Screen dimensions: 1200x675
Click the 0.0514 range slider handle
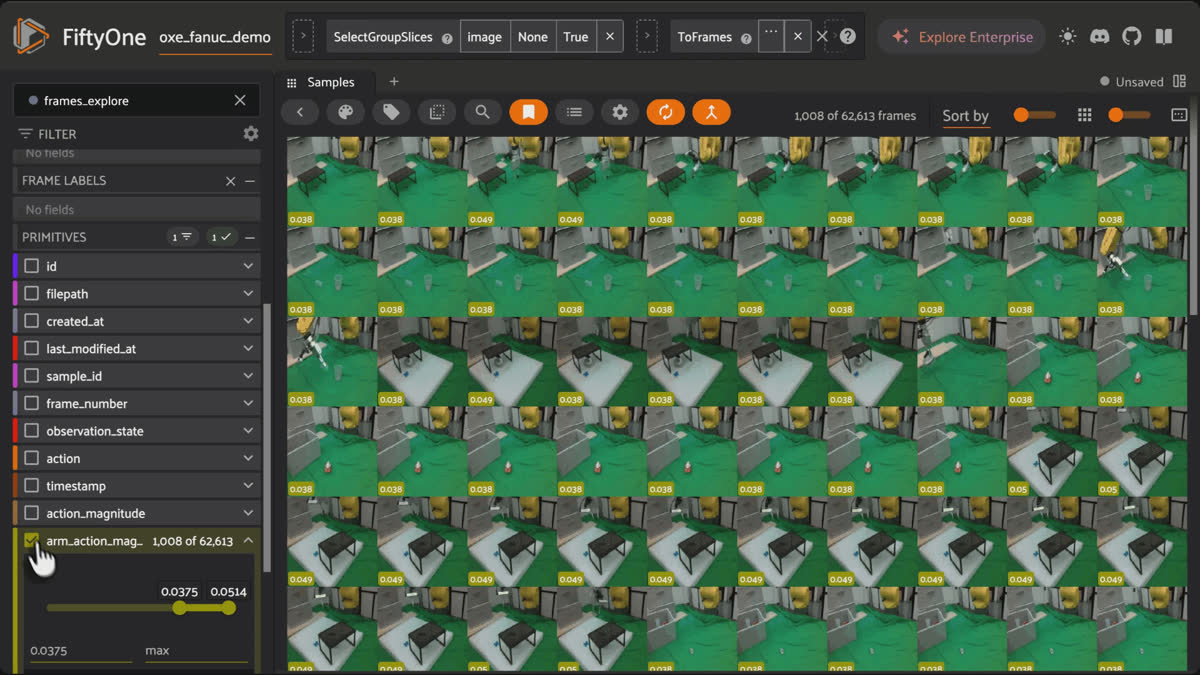[229, 608]
